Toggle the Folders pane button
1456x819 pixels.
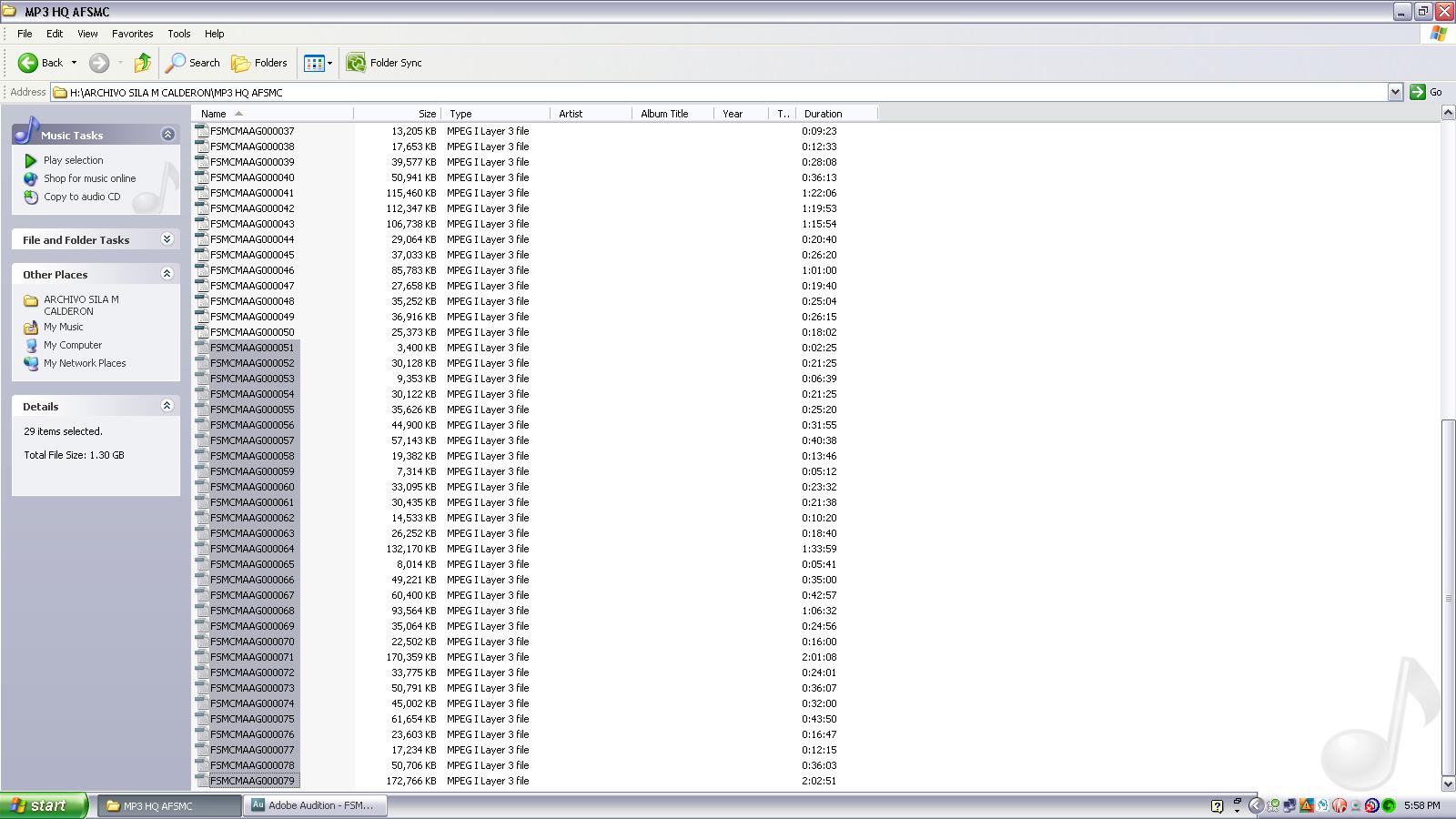click(259, 63)
